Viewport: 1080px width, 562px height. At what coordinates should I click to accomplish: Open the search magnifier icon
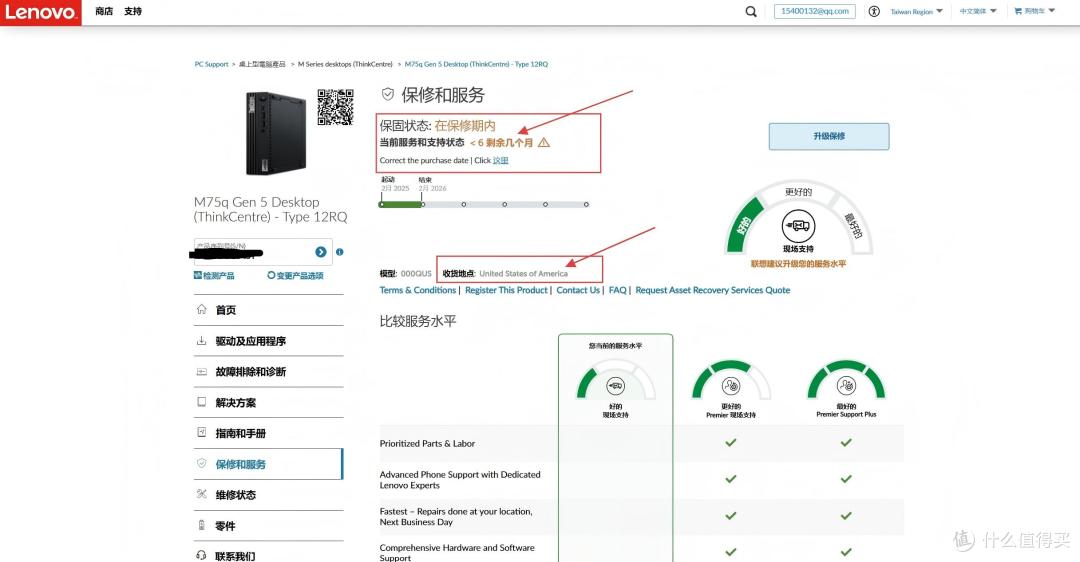[751, 12]
